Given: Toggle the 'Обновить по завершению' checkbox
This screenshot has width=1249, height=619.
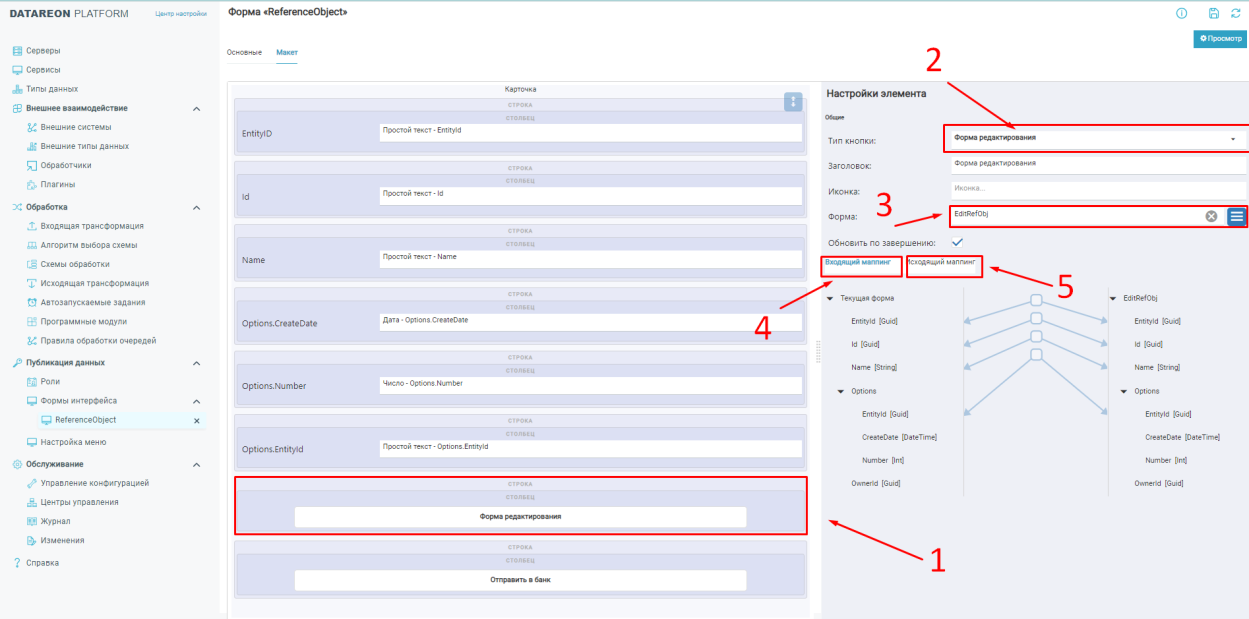Looking at the screenshot, I should 957,242.
